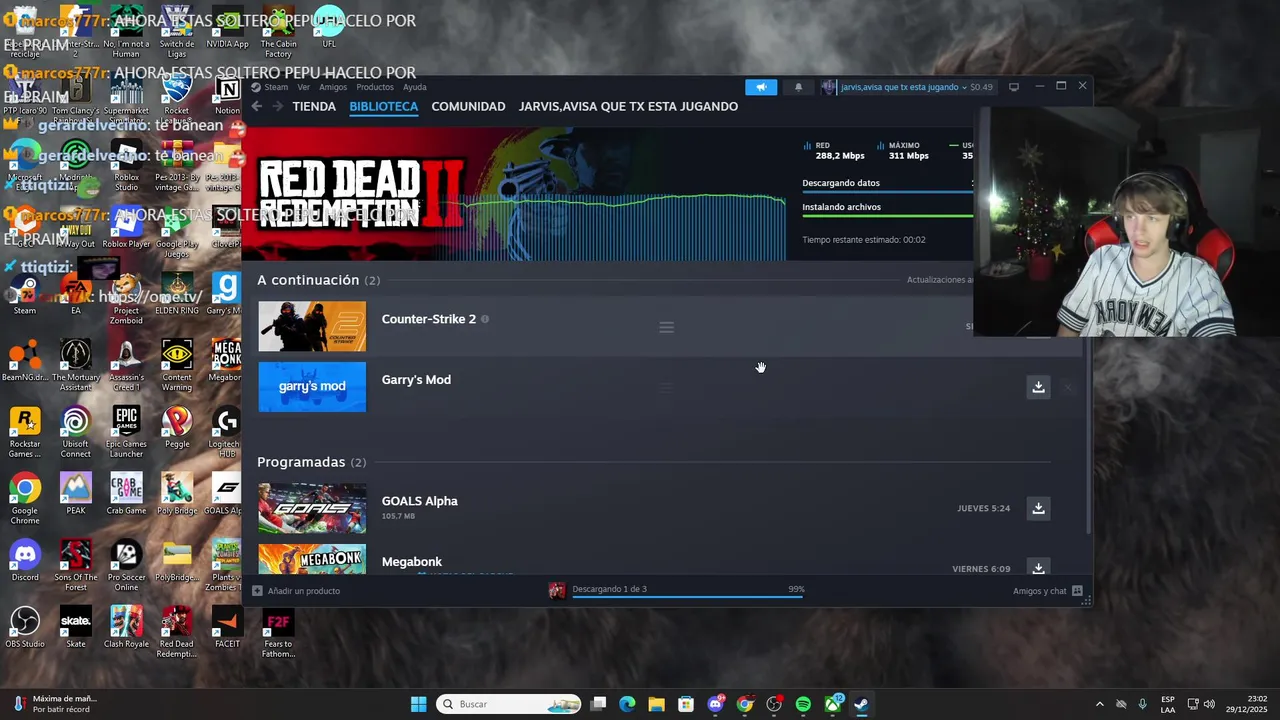Open Assassin's Creed 1 desktop shortcut

pos(126,365)
